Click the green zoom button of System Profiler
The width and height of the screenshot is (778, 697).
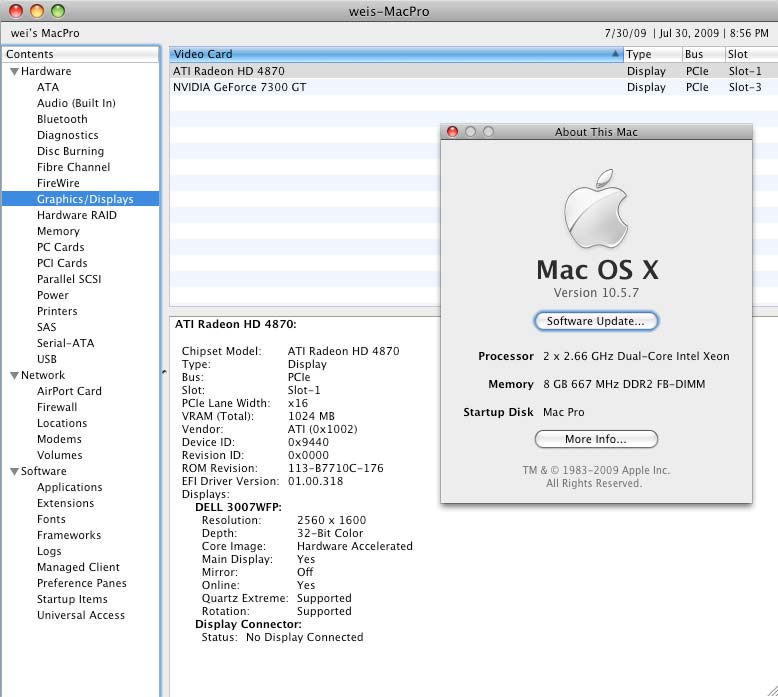pos(58,11)
